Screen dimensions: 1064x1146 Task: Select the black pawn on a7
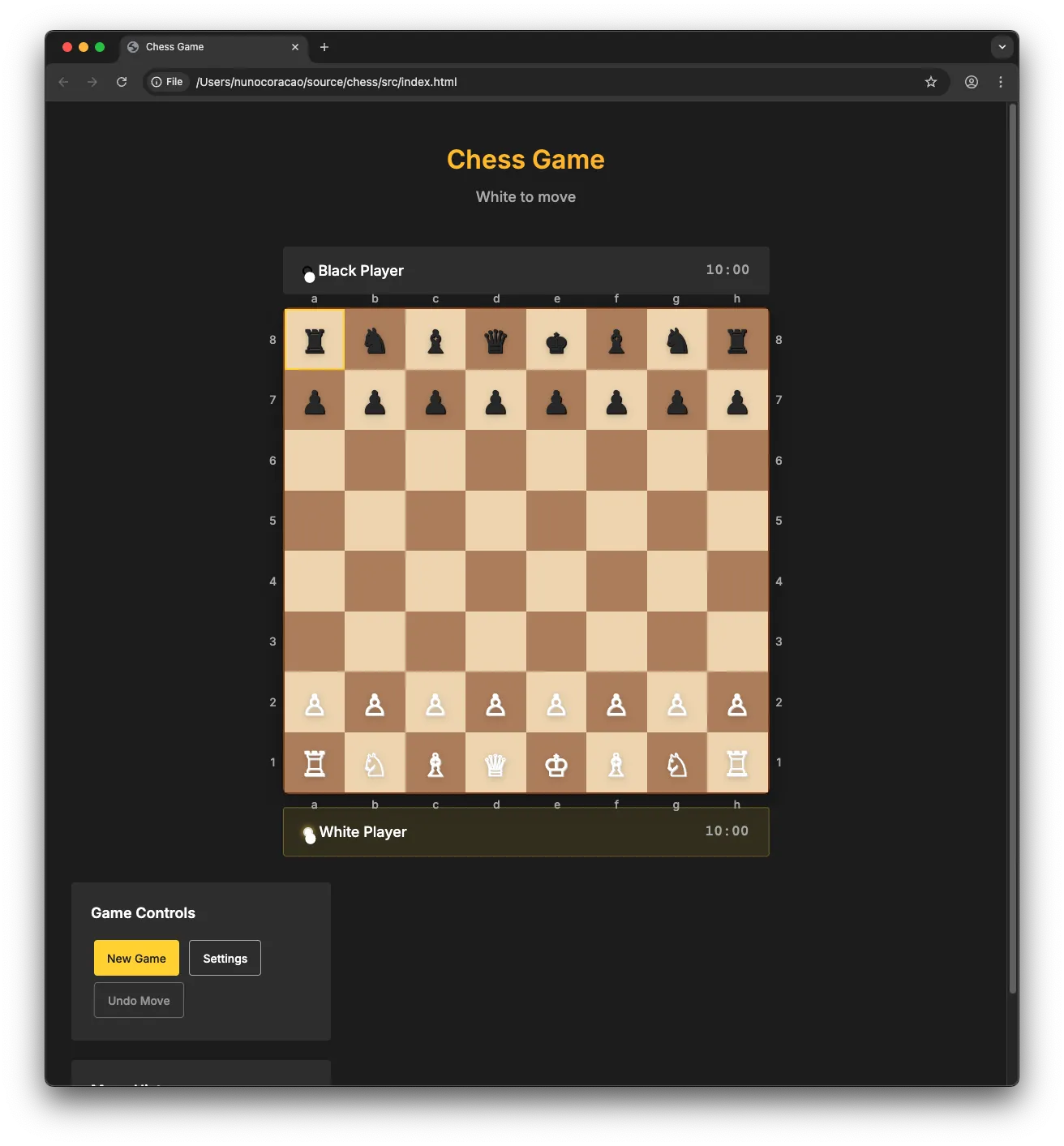(x=315, y=400)
